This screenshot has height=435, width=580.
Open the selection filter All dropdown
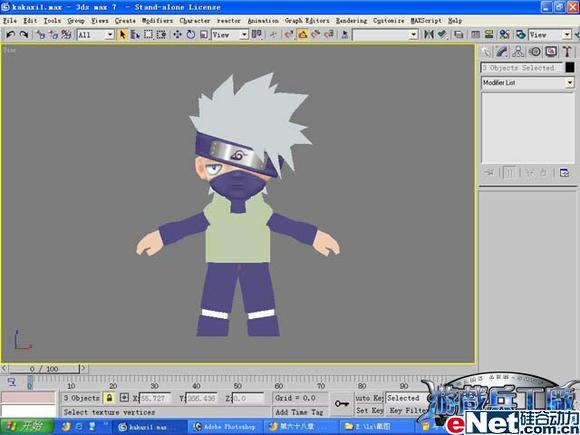click(95, 35)
